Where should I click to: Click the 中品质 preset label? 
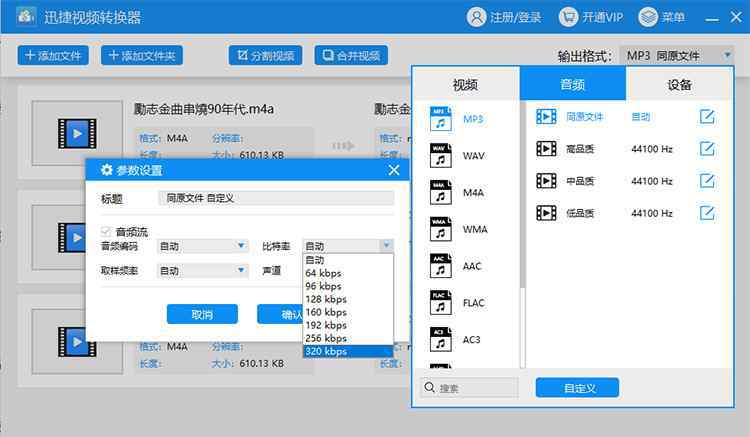click(580, 181)
